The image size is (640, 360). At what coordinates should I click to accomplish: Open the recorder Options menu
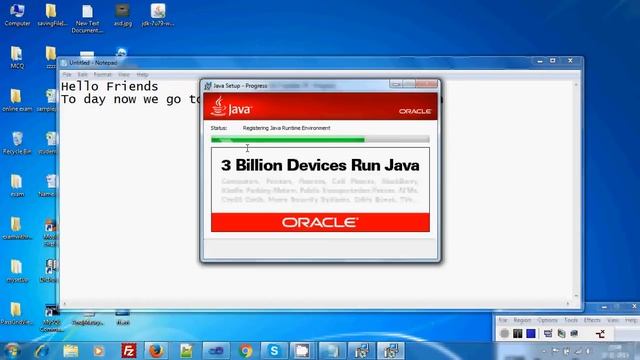547,320
